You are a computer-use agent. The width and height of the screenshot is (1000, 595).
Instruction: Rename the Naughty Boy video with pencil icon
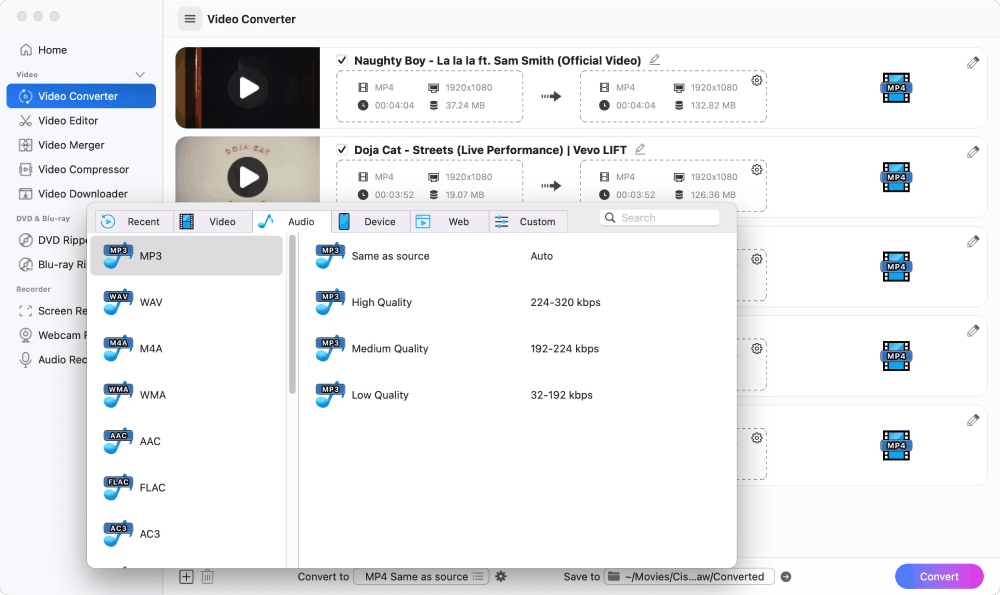pyautogui.click(x=654, y=60)
